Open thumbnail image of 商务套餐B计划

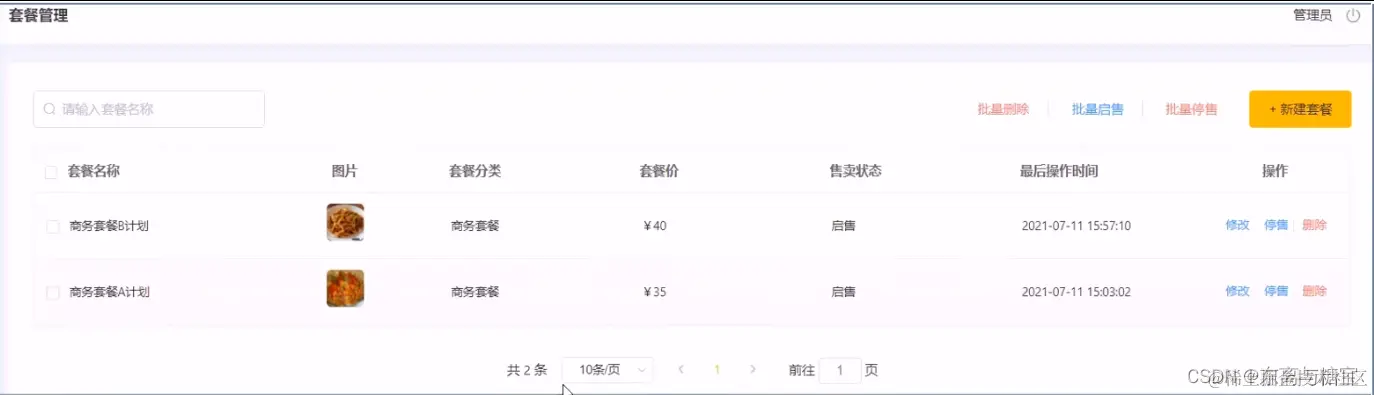[x=345, y=222]
